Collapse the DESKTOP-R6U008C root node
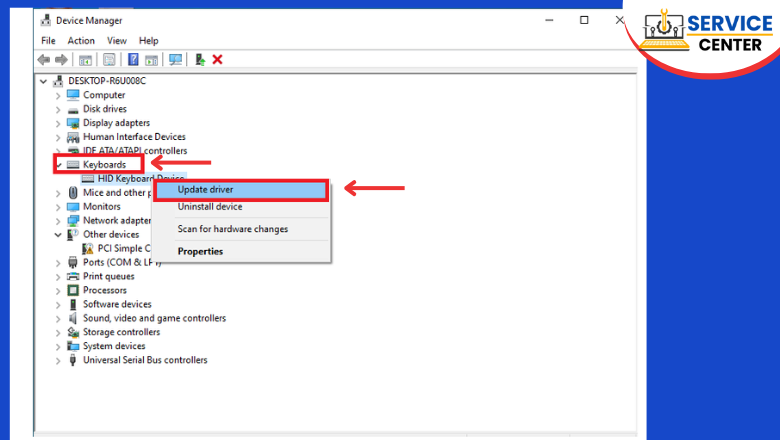 [43, 81]
